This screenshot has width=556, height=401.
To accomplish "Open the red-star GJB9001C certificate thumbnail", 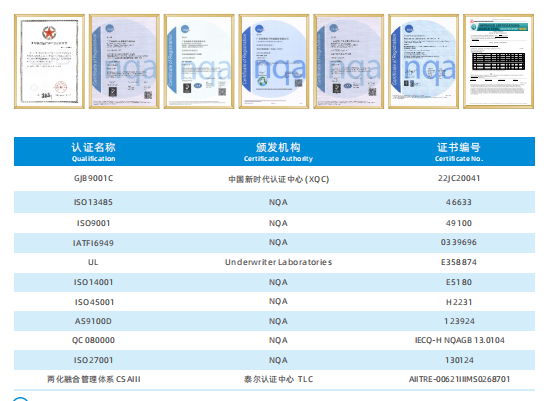I will tap(49, 61).
